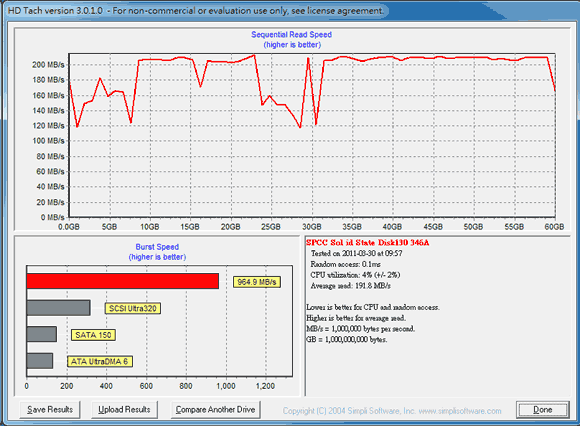Viewport: 580px width, 426px height.
Task: Click the 964.9 MB/s burst label
Action: click(x=257, y=282)
